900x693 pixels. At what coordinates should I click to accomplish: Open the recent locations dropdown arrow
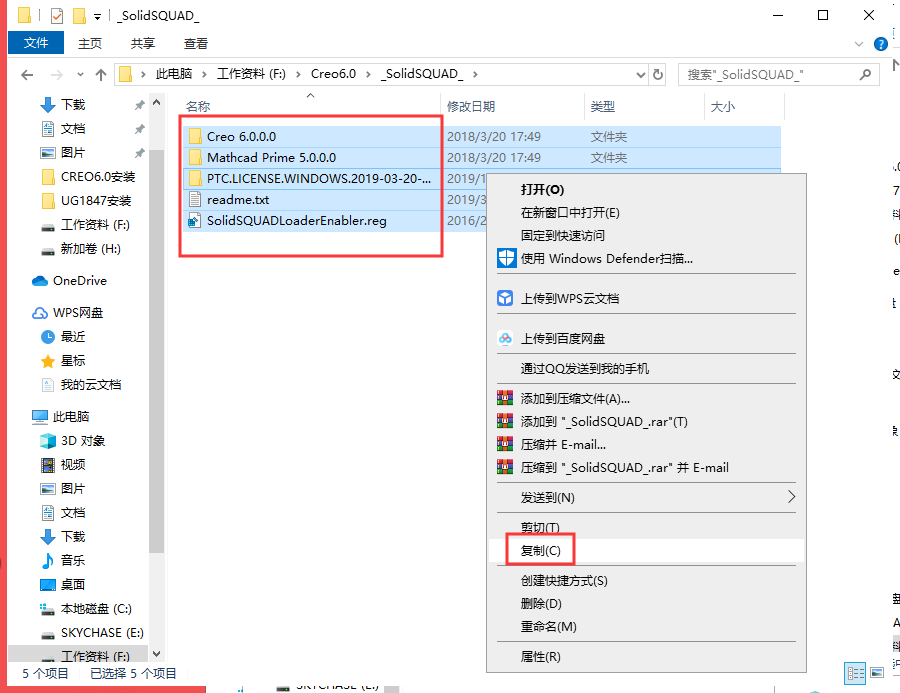80,75
